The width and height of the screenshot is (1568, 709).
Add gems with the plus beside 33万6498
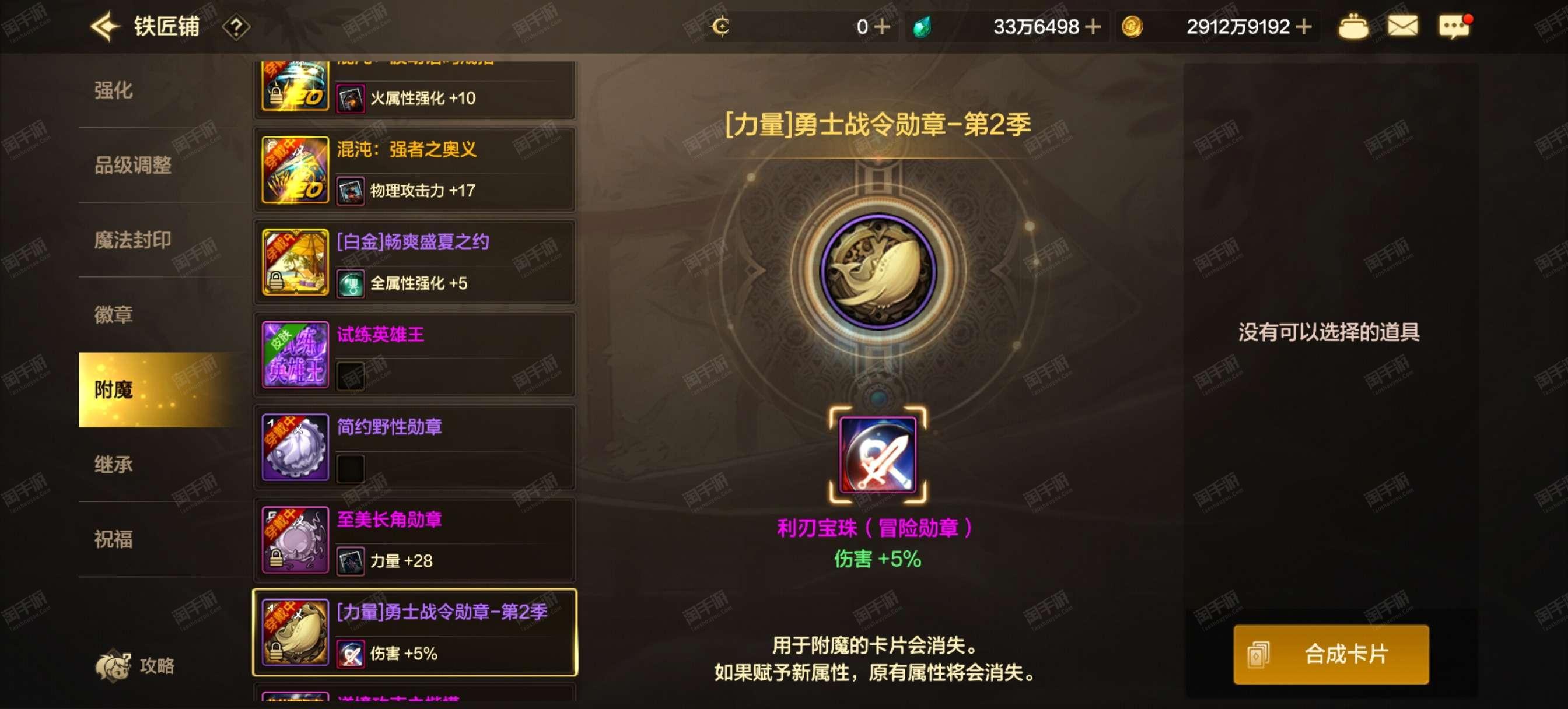1093,27
